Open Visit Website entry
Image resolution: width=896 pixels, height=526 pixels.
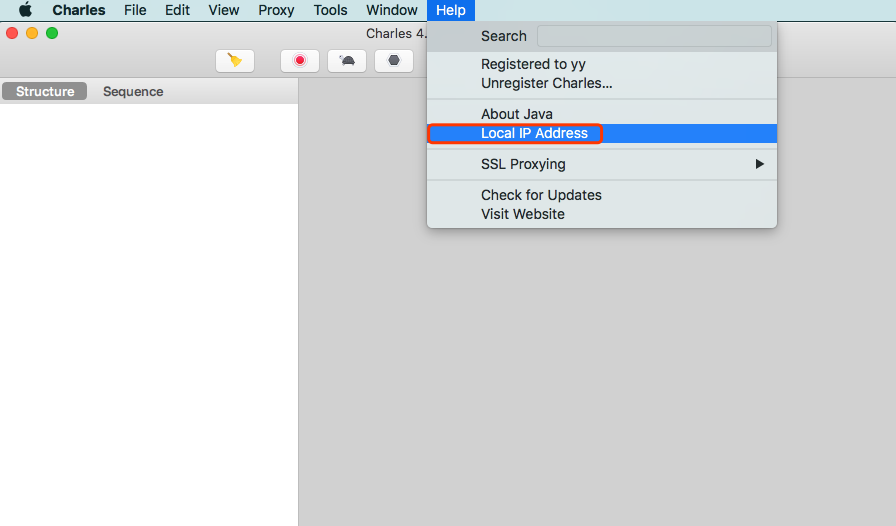coord(522,214)
